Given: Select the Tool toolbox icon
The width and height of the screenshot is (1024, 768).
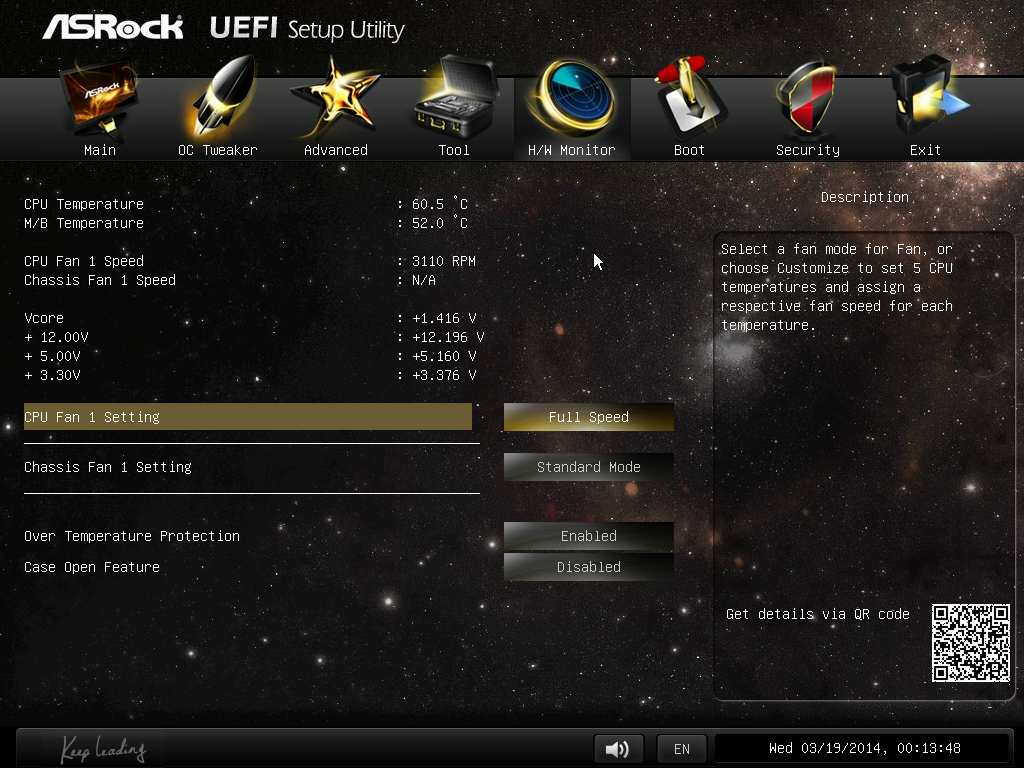Looking at the screenshot, I should [x=456, y=97].
